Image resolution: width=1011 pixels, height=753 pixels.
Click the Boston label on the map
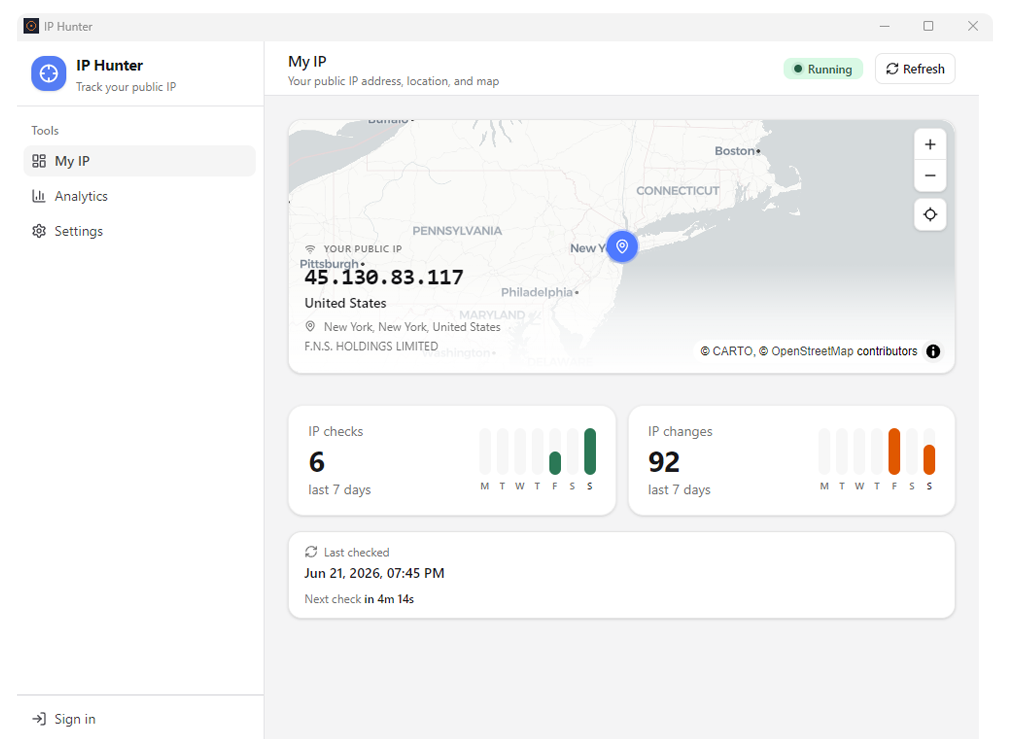coord(734,151)
